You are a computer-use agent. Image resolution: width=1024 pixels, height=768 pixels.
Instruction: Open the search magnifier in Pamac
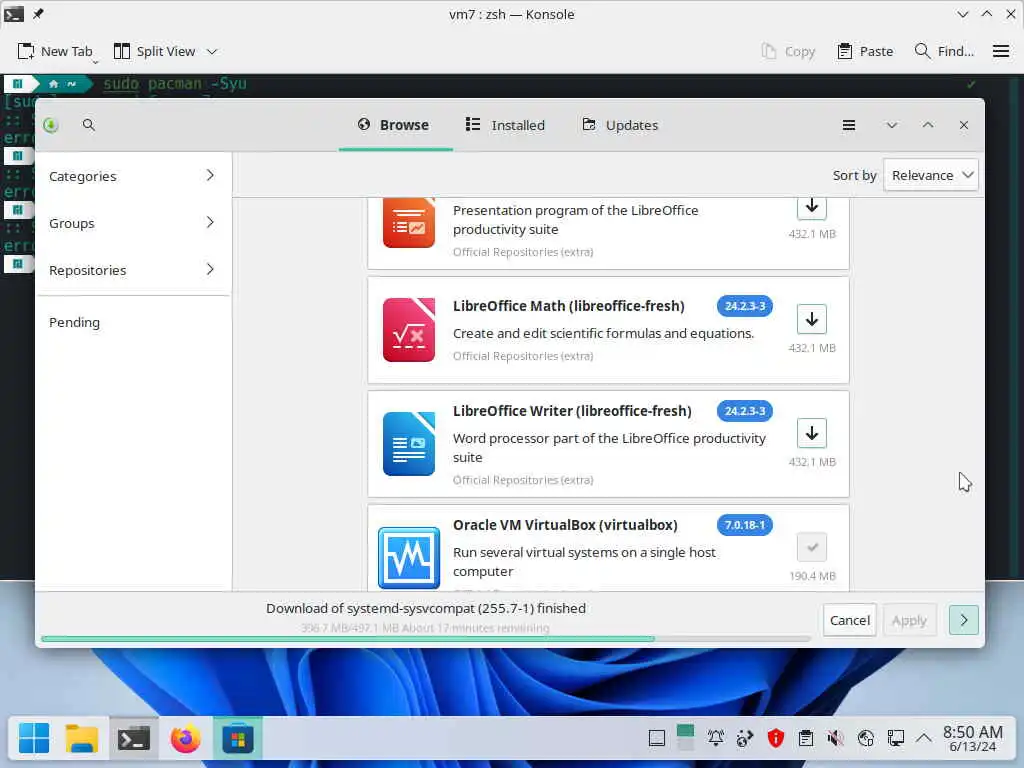click(89, 125)
